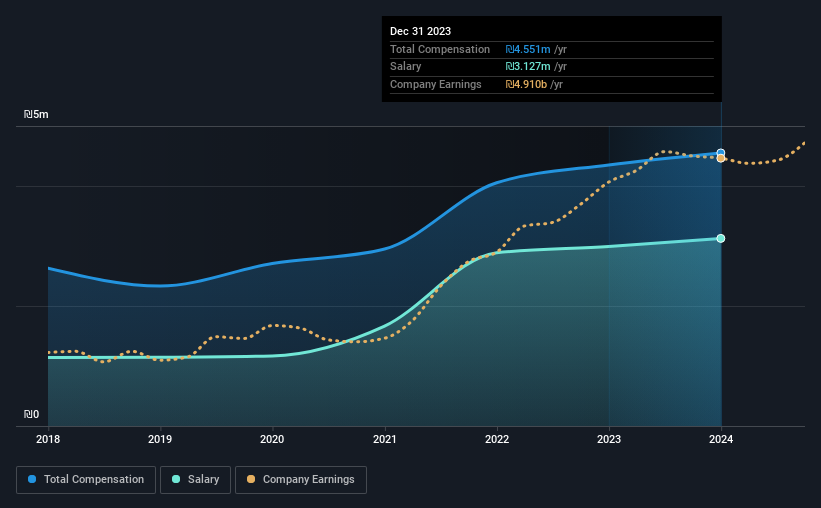Click the 2020 x-axis label
This screenshot has height=508, width=821.
pos(272,439)
